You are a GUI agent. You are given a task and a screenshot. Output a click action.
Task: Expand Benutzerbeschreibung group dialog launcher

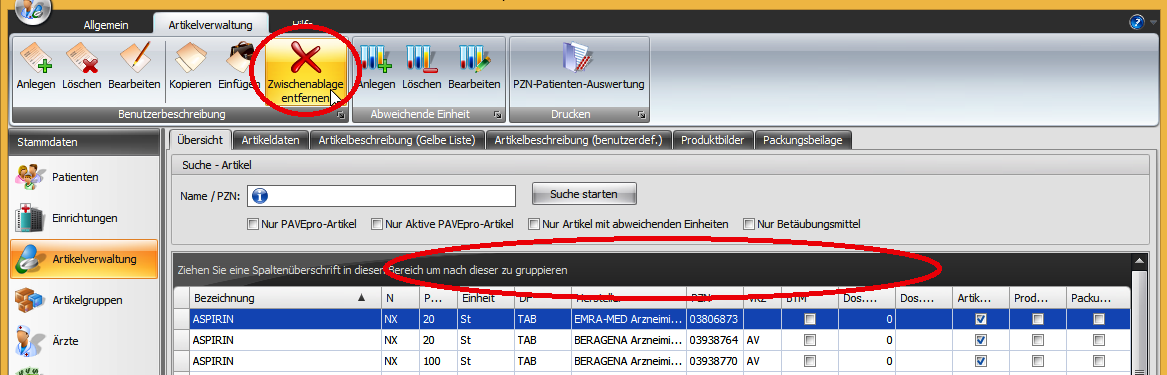pyautogui.click(x=340, y=115)
